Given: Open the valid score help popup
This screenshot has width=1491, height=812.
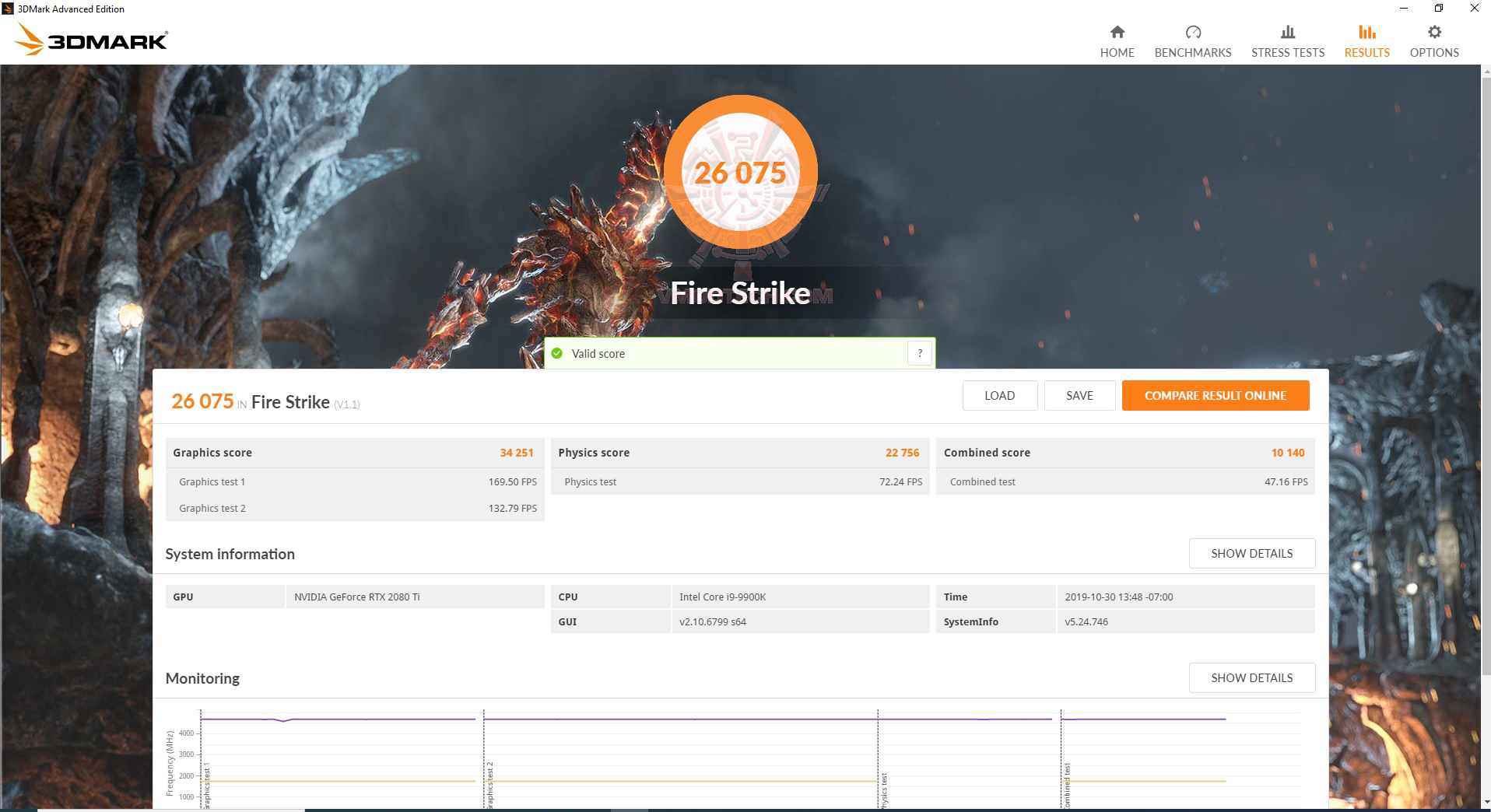Looking at the screenshot, I should point(920,353).
